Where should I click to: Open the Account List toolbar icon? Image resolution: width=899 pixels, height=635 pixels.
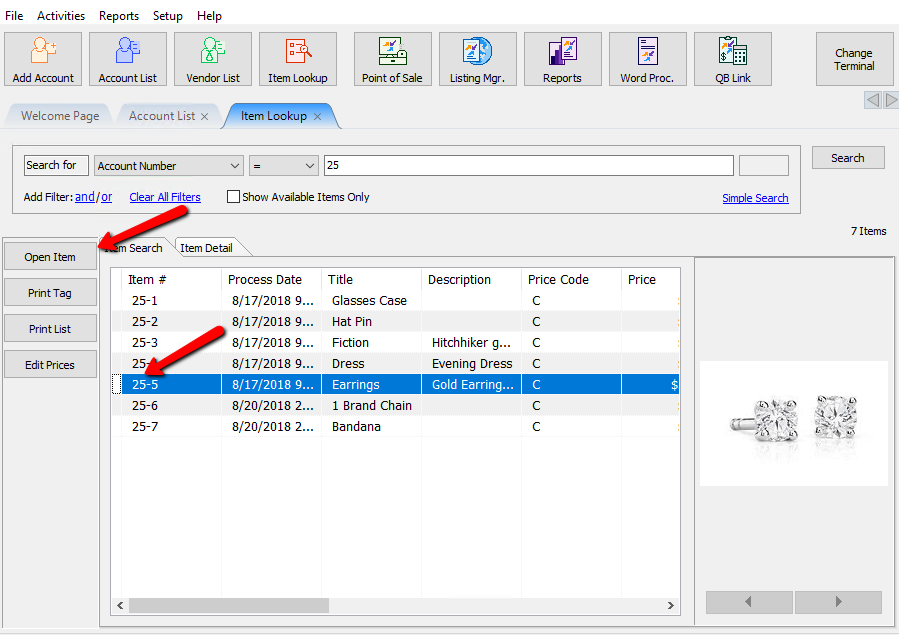click(x=128, y=59)
